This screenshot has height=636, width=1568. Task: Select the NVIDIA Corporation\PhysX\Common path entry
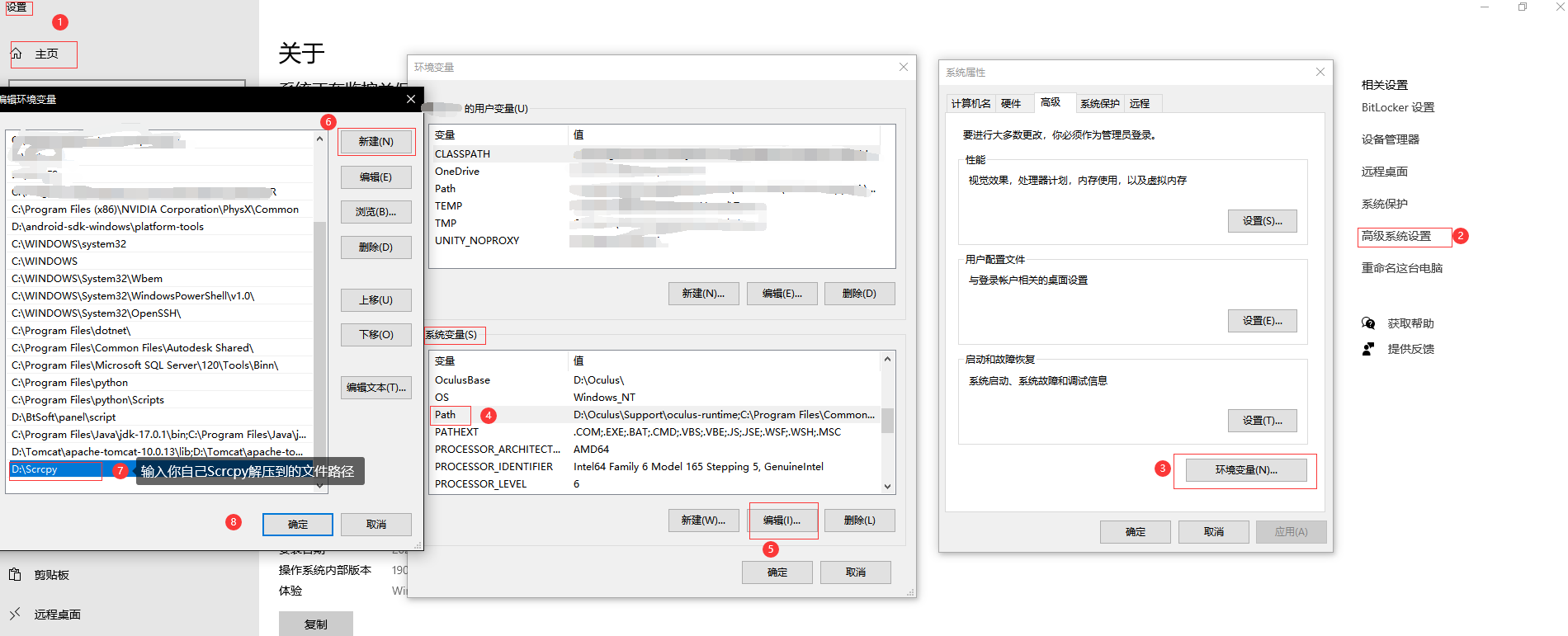point(161,210)
